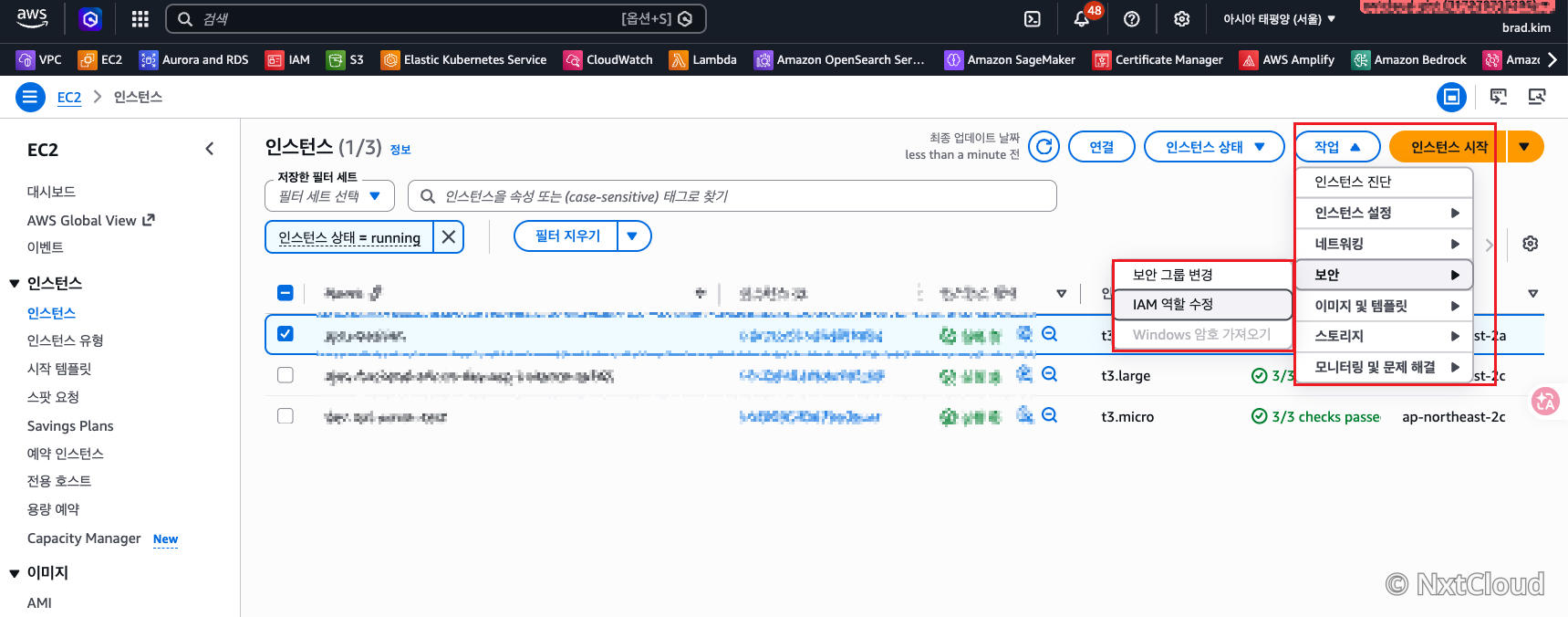1568x617 pixels.
Task: Open Amazon SageMaker shortcut
Action: tap(1010, 59)
